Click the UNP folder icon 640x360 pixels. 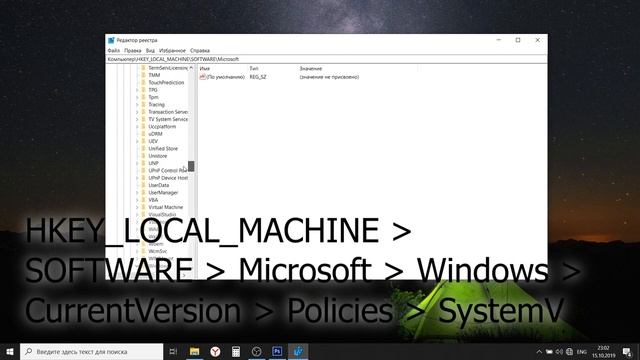[x=143, y=163]
